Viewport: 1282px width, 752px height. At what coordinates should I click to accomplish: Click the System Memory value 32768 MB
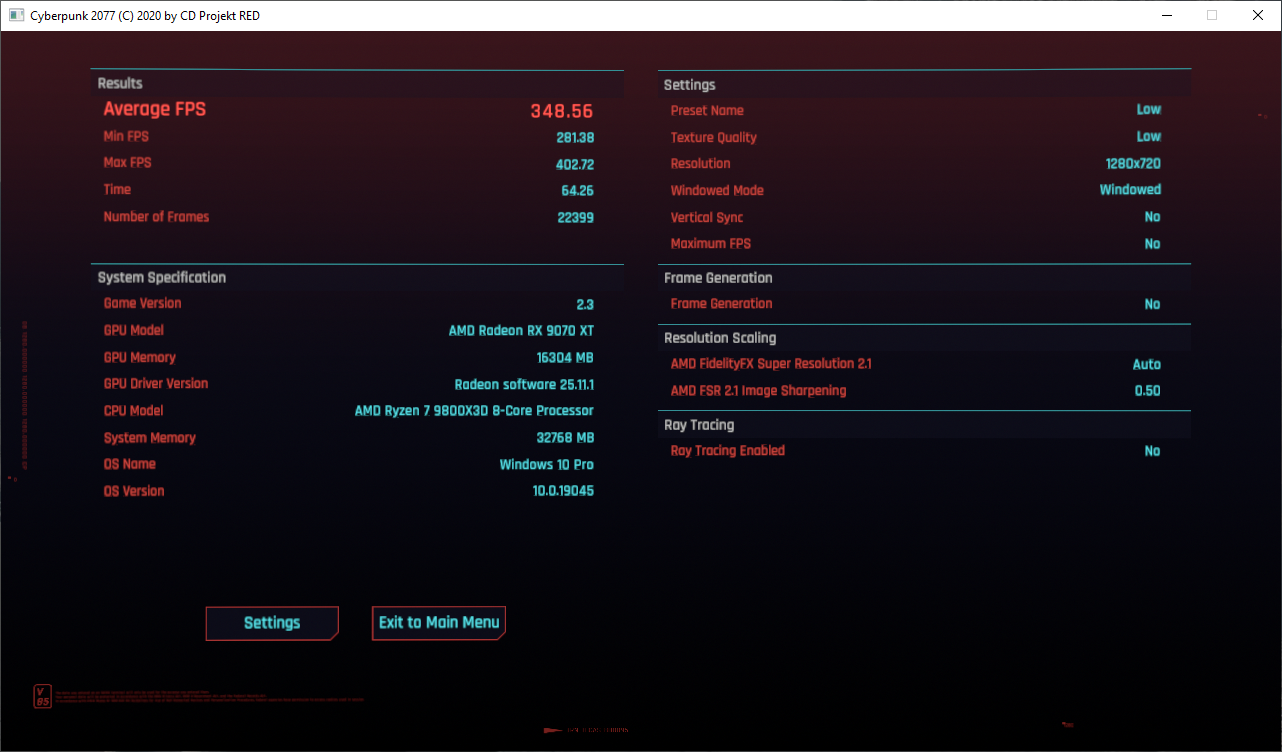565,438
